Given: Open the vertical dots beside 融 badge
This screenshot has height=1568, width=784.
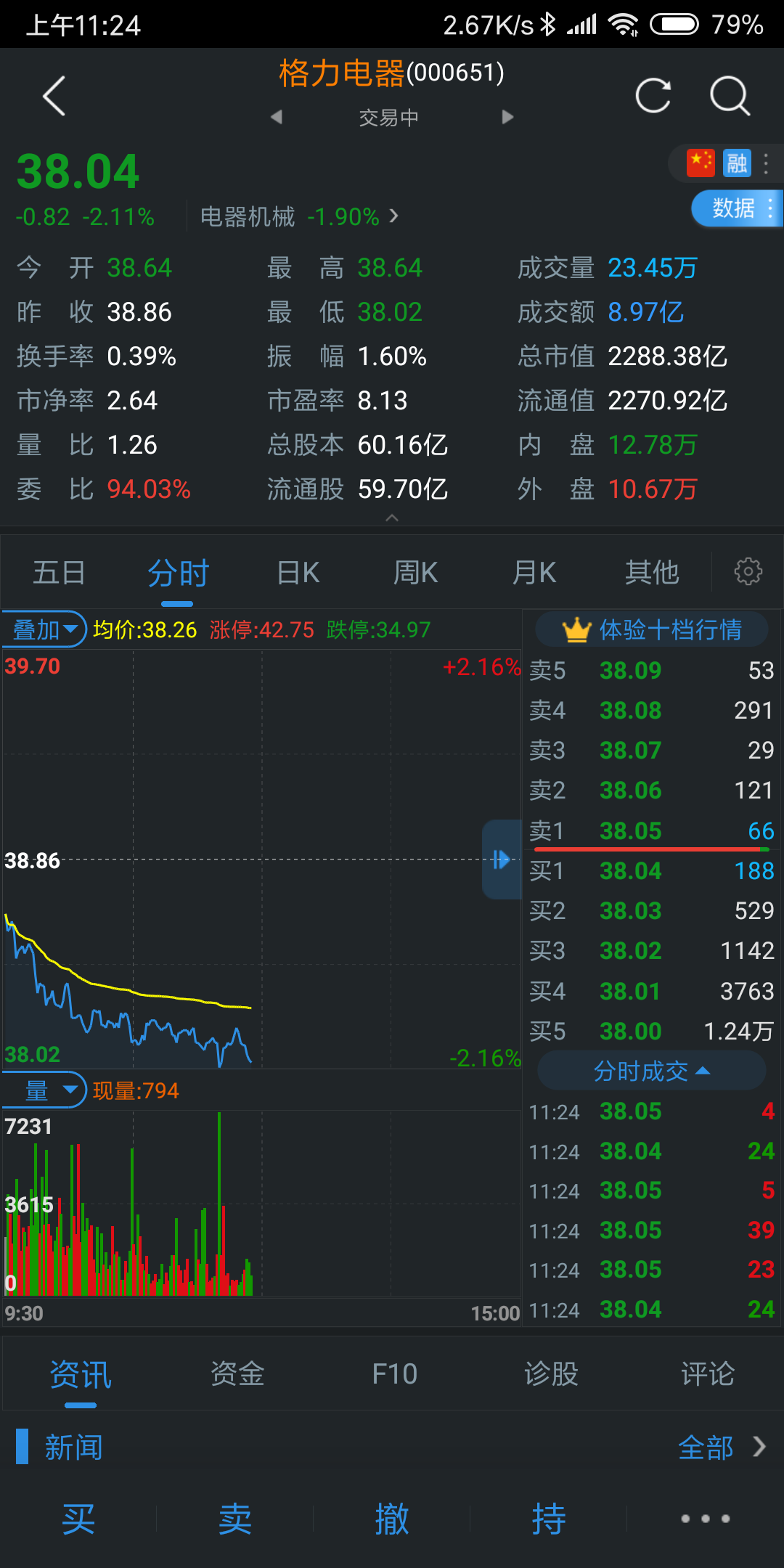Looking at the screenshot, I should coord(767,163).
